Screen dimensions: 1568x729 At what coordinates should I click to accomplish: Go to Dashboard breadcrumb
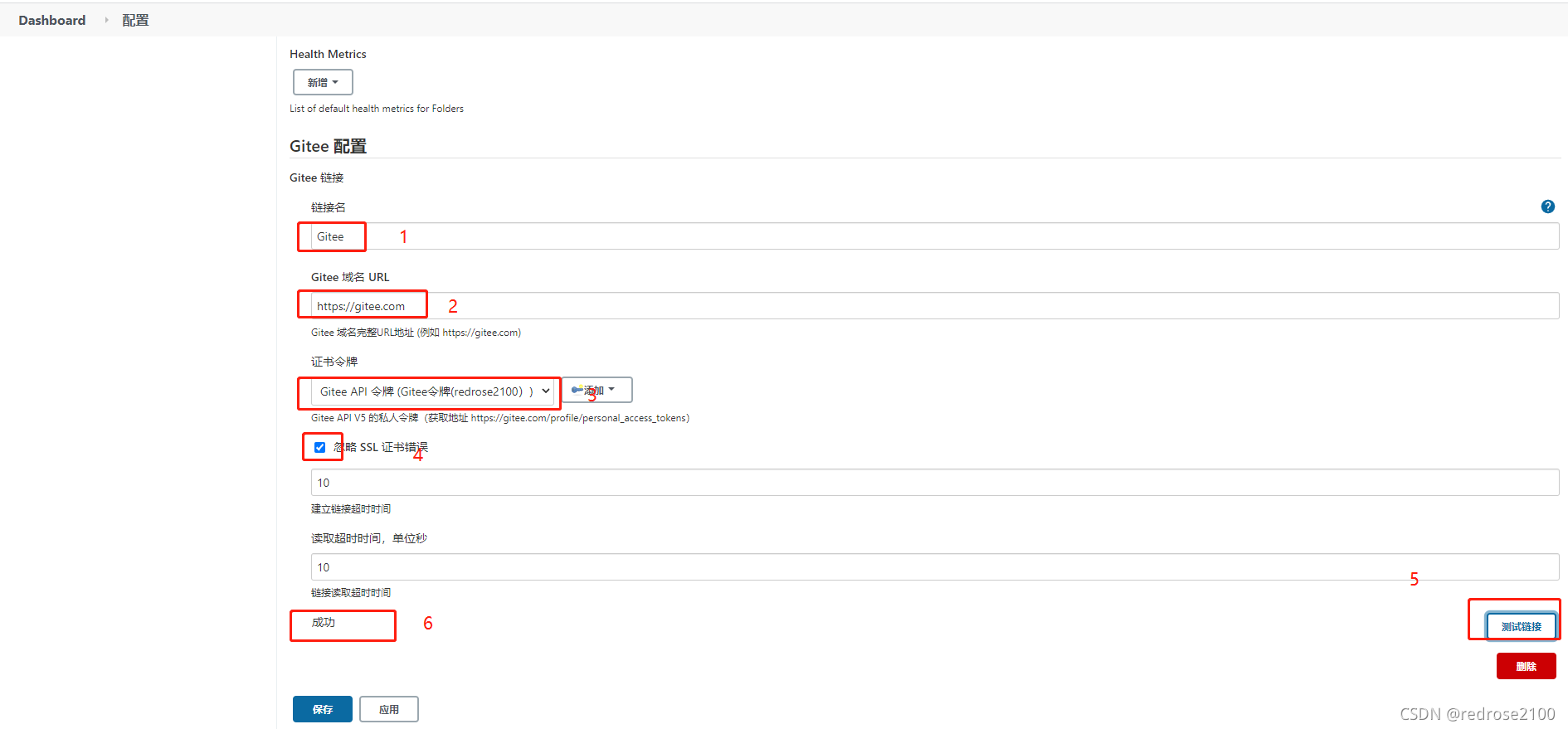[52, 20]
